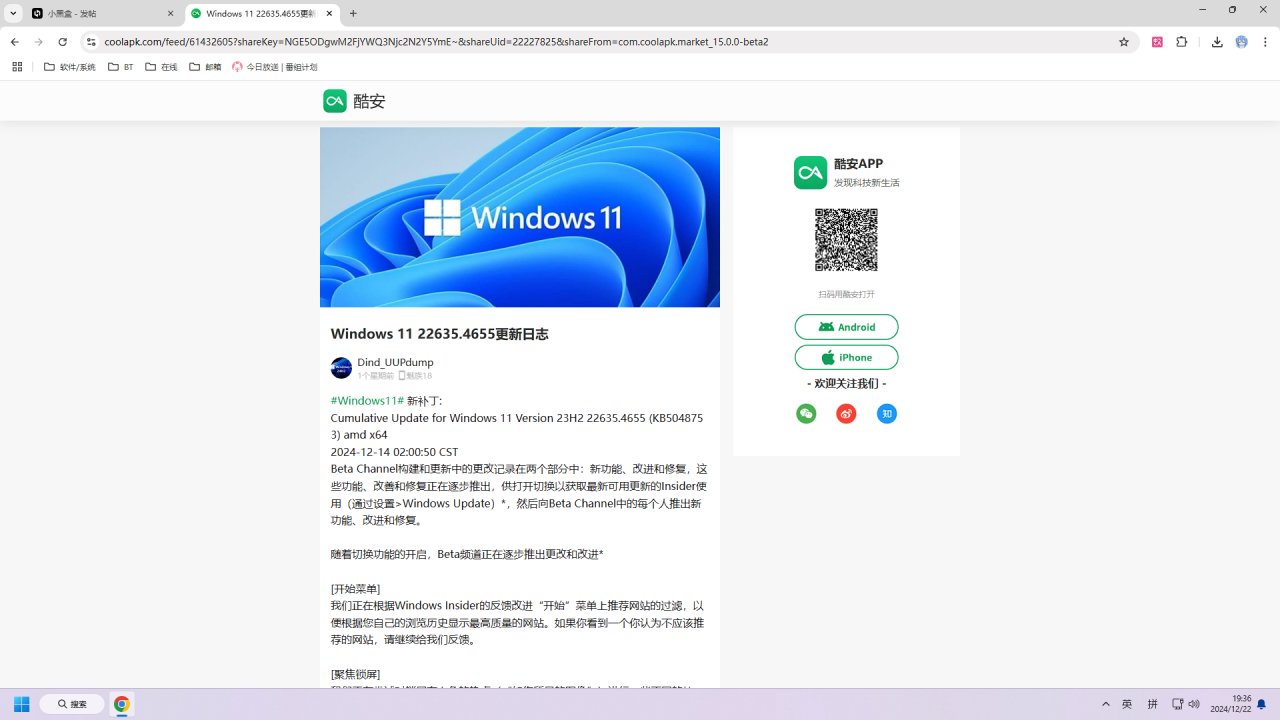Toggle the 拼 IME mode indicator
1280x720 pixels.
[1153, 704]
